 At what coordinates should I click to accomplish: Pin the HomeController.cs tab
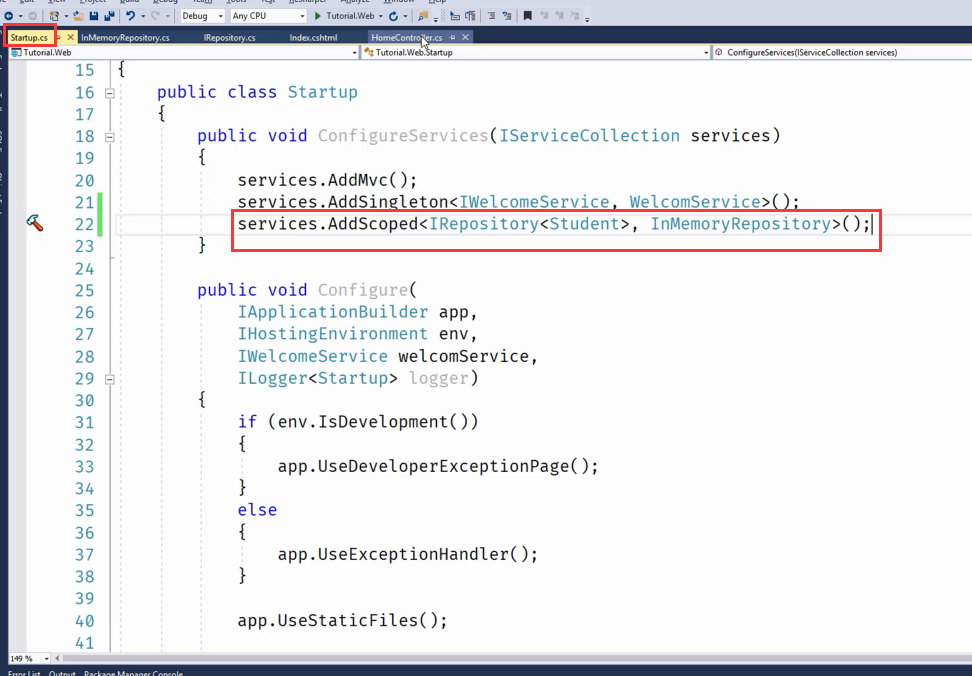(x=452, y=37)
